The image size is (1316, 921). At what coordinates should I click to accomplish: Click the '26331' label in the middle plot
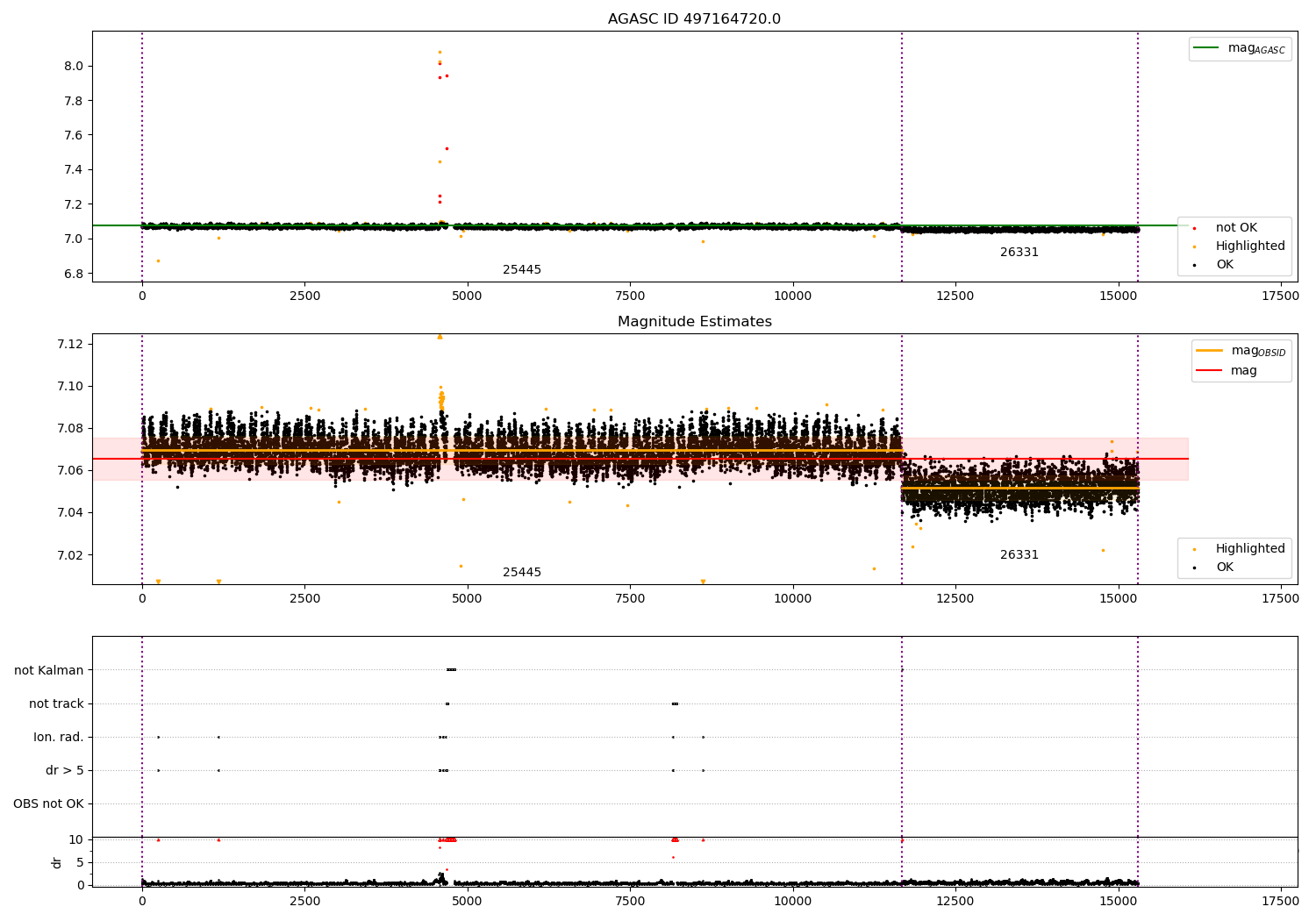pyautogui.click(x=1019, y=555)
